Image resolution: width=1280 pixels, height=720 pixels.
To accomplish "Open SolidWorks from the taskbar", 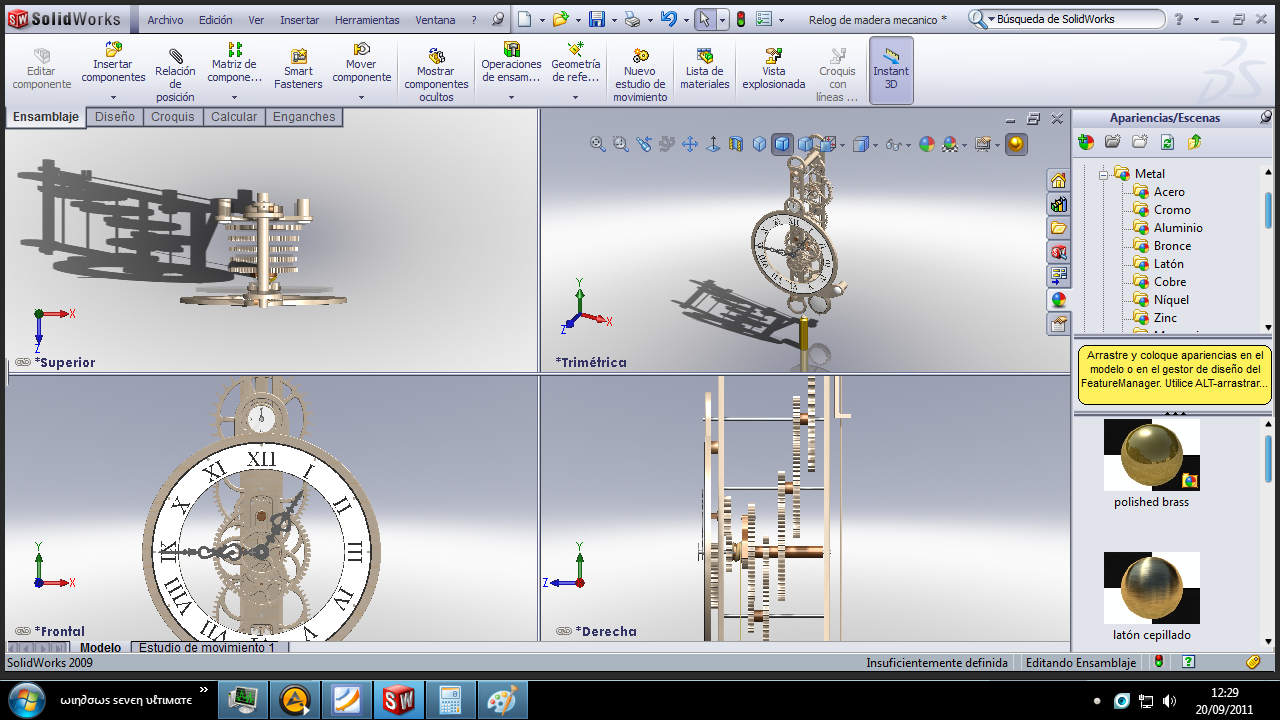I will tap(399, 700).
